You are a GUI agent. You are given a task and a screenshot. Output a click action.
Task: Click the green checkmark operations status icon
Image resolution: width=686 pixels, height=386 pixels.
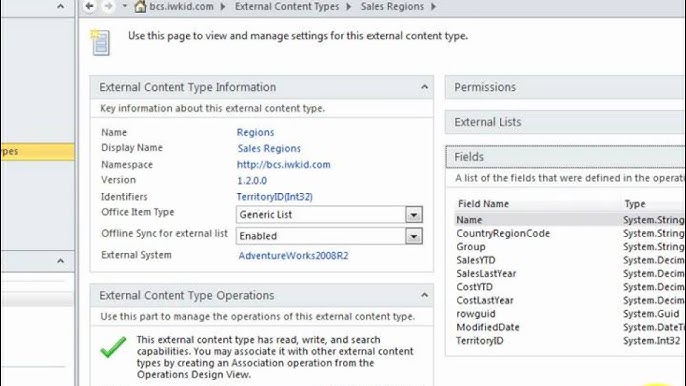pyautogui.click(x=113, y=347)
